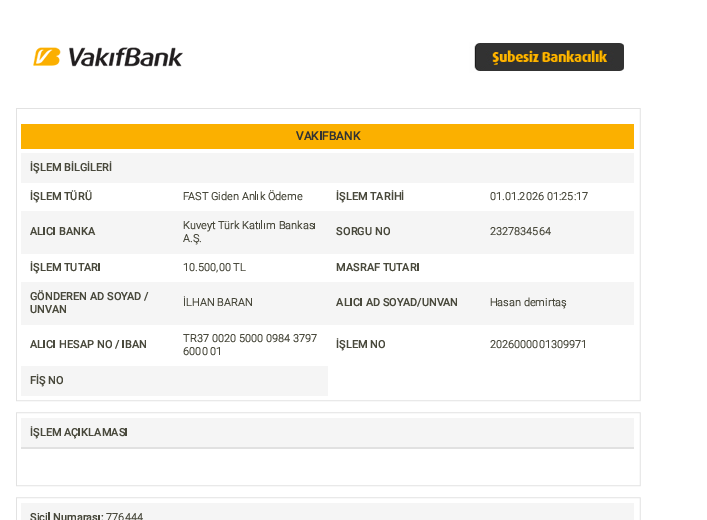This screenshot has height=520, width=707.
Task: Select transaction number 2026000001309971
Action: (x=538, y=344)
